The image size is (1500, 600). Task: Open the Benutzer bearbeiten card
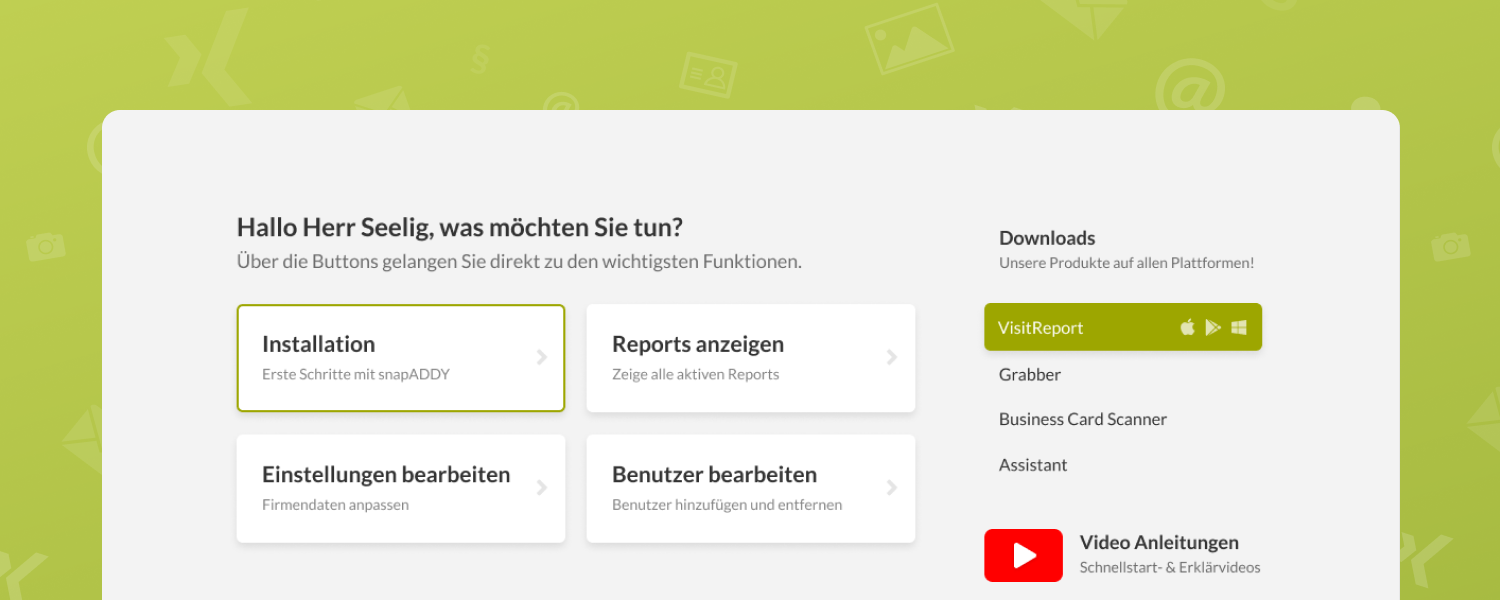(x=751, y=488)
